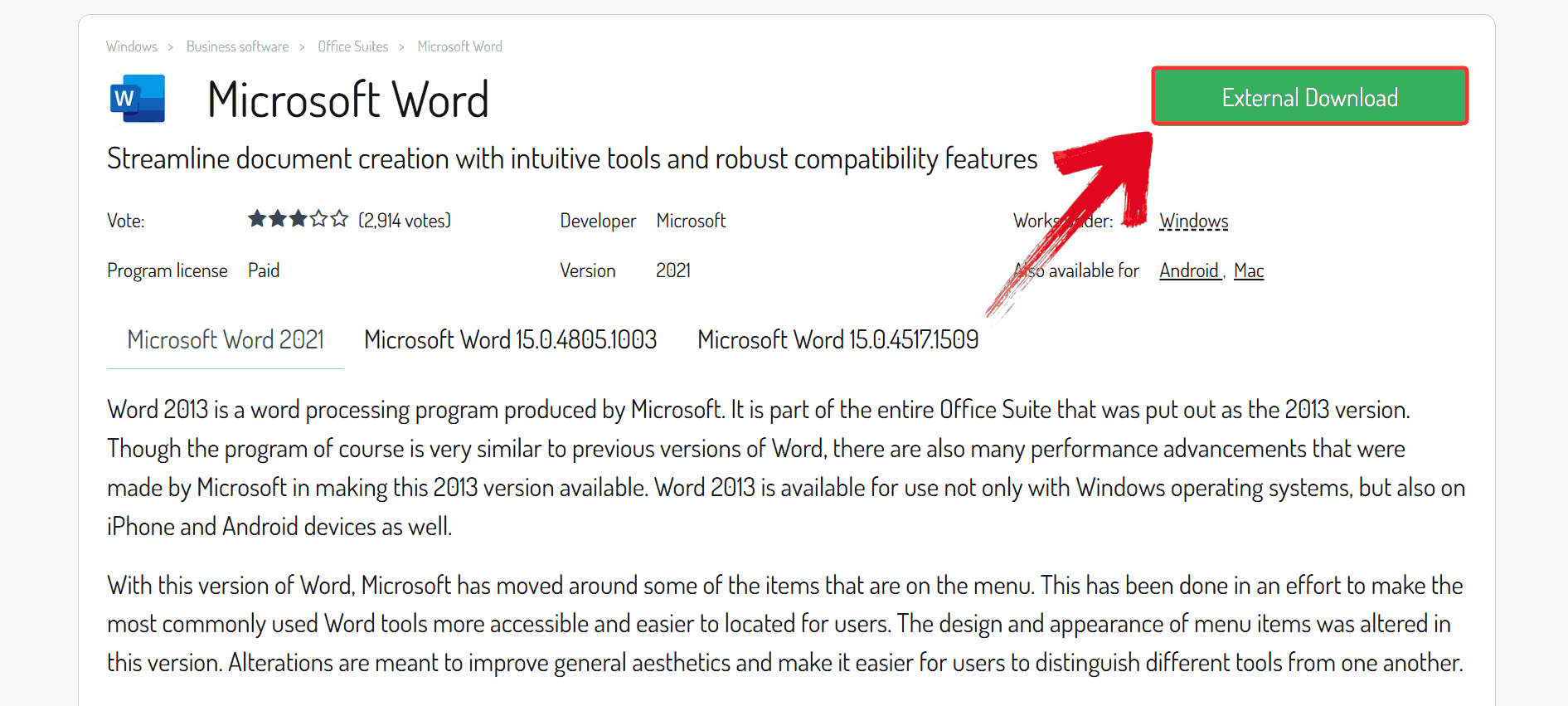
Task: Click the 2,914 votes count
Action: coord(405,221)
